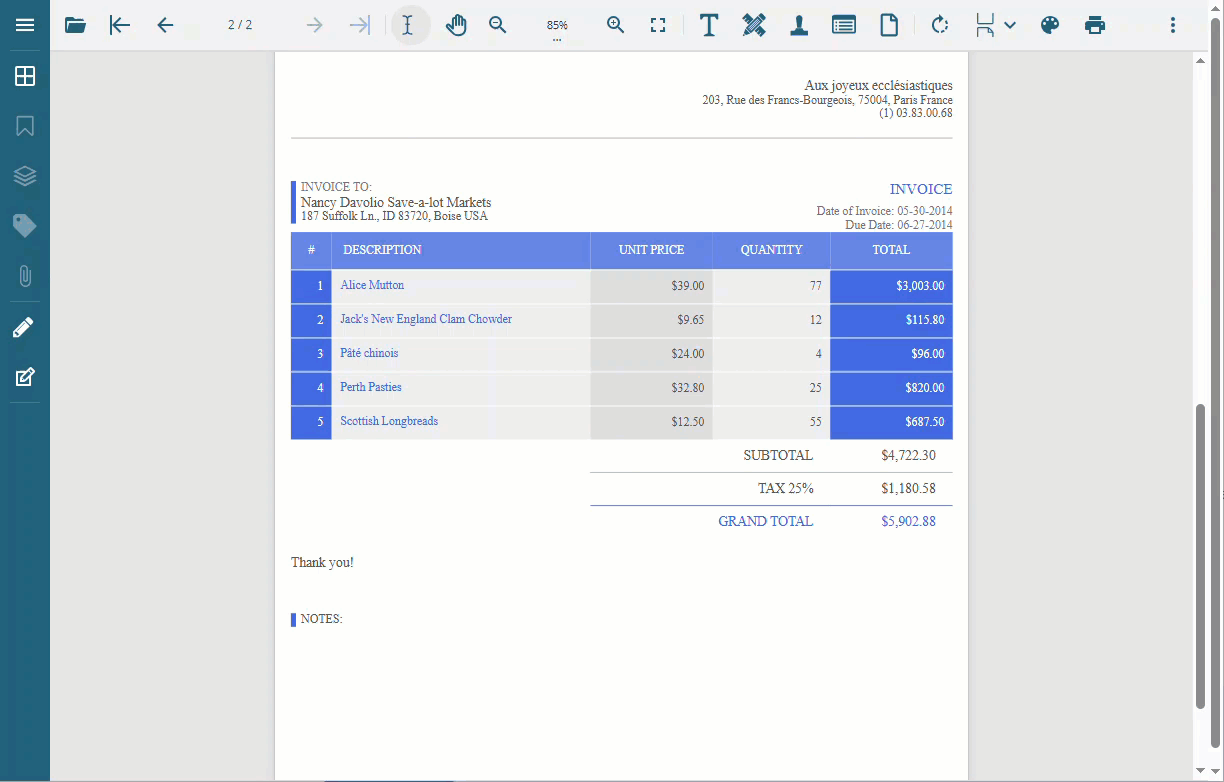The height and width of the screenshot is (782, 1224).
Task: Open the thumbnails panel in sidebar
Action: click(x=25, y=76)
